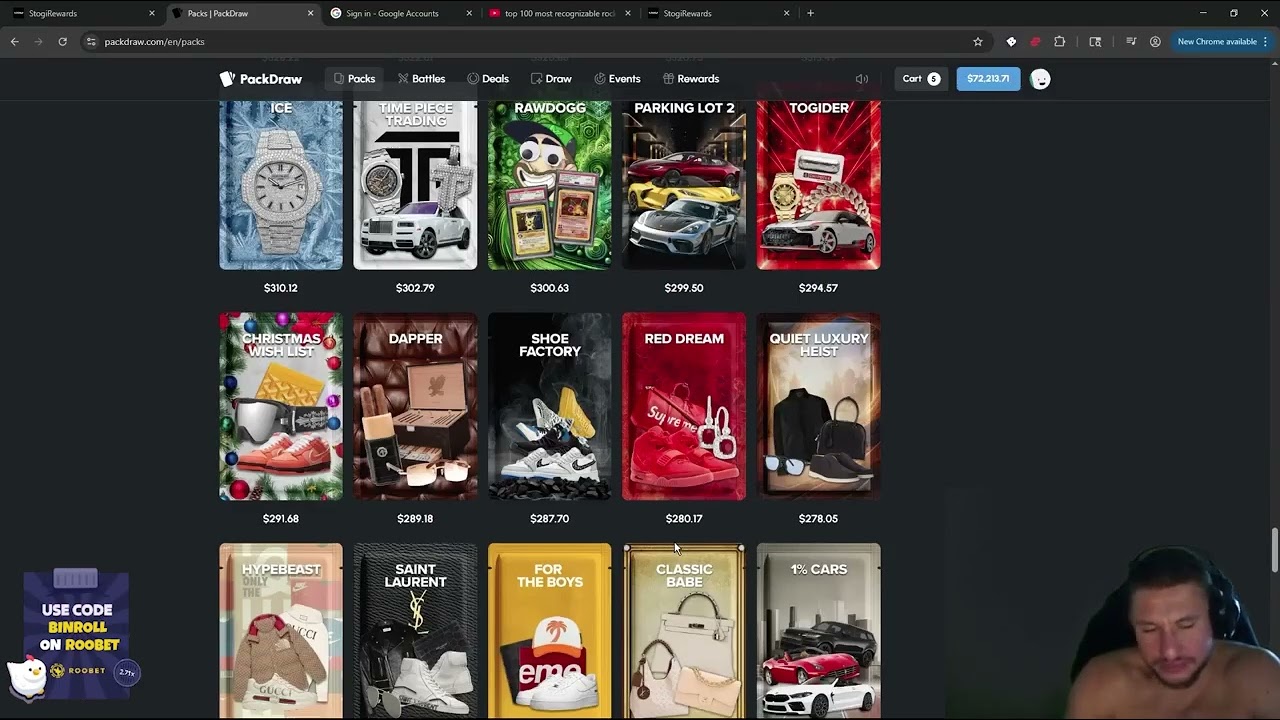Open the Saint Laurent pack

coord(415,631)
